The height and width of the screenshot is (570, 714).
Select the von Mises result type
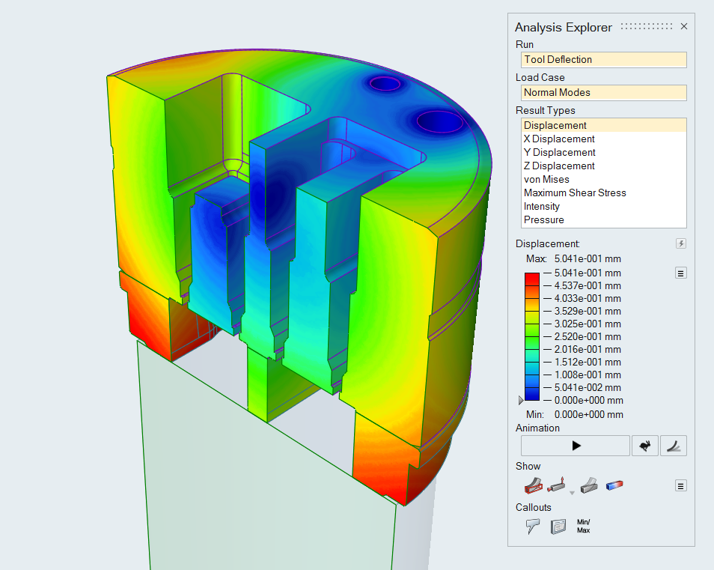click(546, 179)
